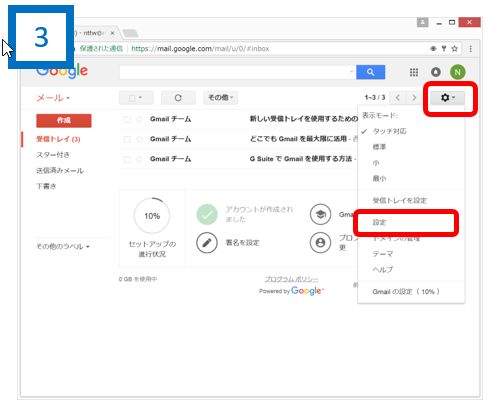This screenshot has height=410, width=489.
Task: Bookmark the page with the star icon
Action: pyautogui.click(x=454, y=49)
